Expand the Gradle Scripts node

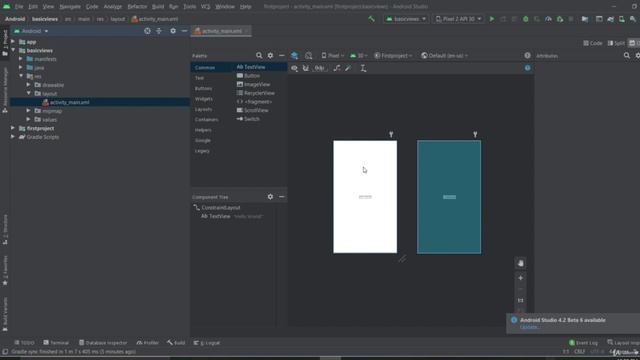13,137
